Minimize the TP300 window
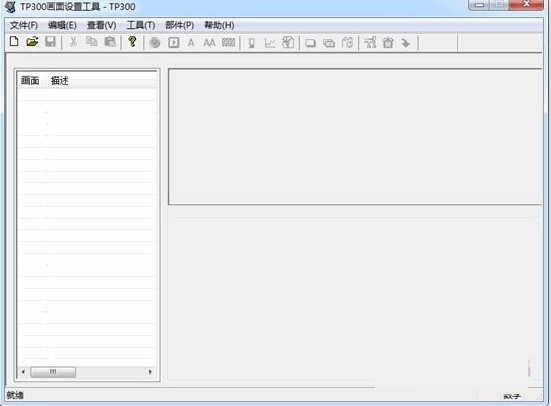 tap(479, 5)
